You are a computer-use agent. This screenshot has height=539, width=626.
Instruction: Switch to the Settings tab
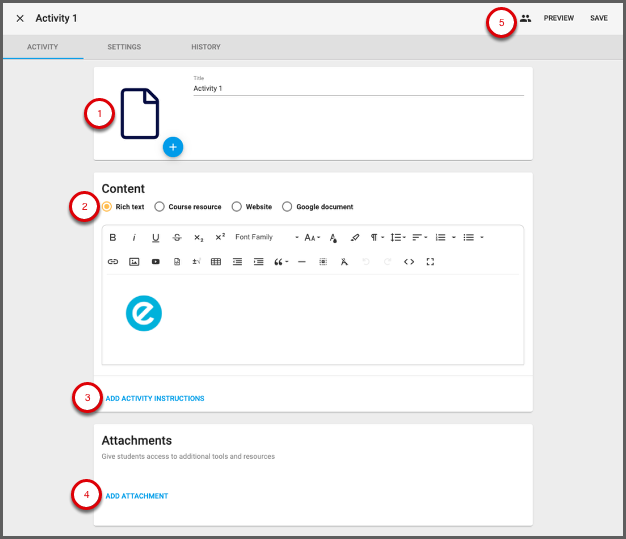124,47
